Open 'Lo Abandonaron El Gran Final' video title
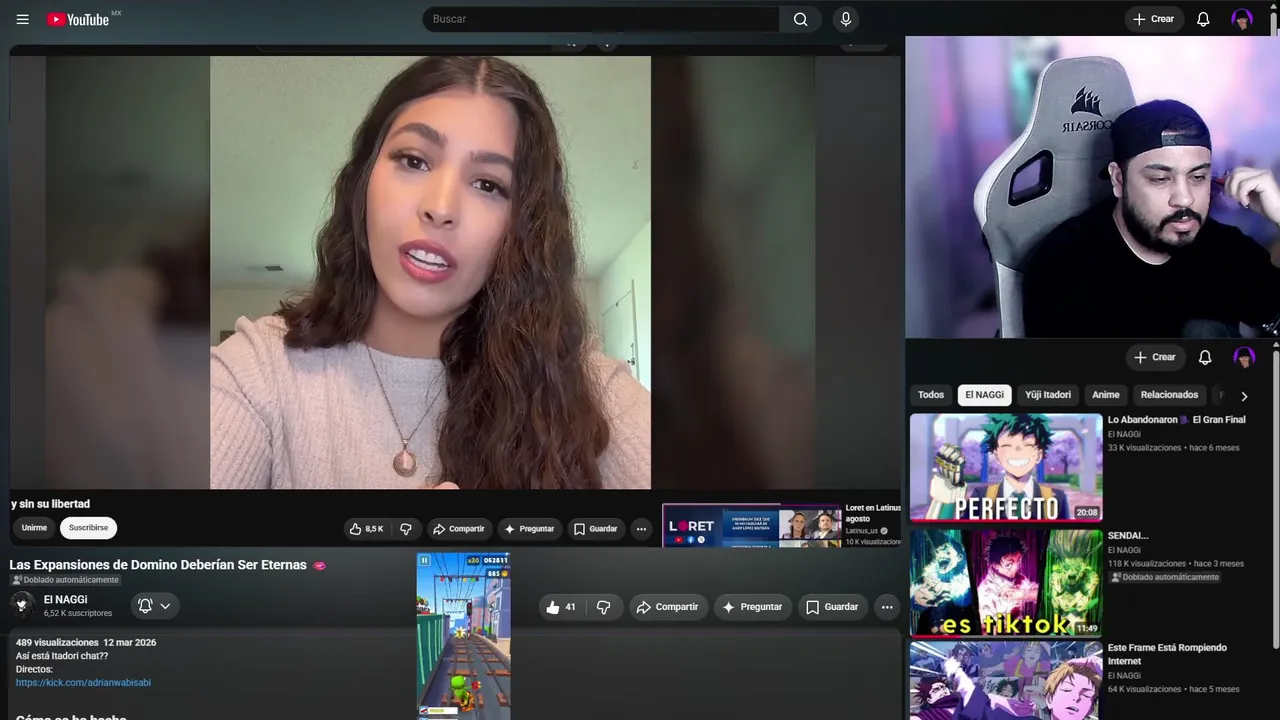Image resolution: width=1280 pixels, height=720 pixels. pyautogui.click(x=1177, y=420)
